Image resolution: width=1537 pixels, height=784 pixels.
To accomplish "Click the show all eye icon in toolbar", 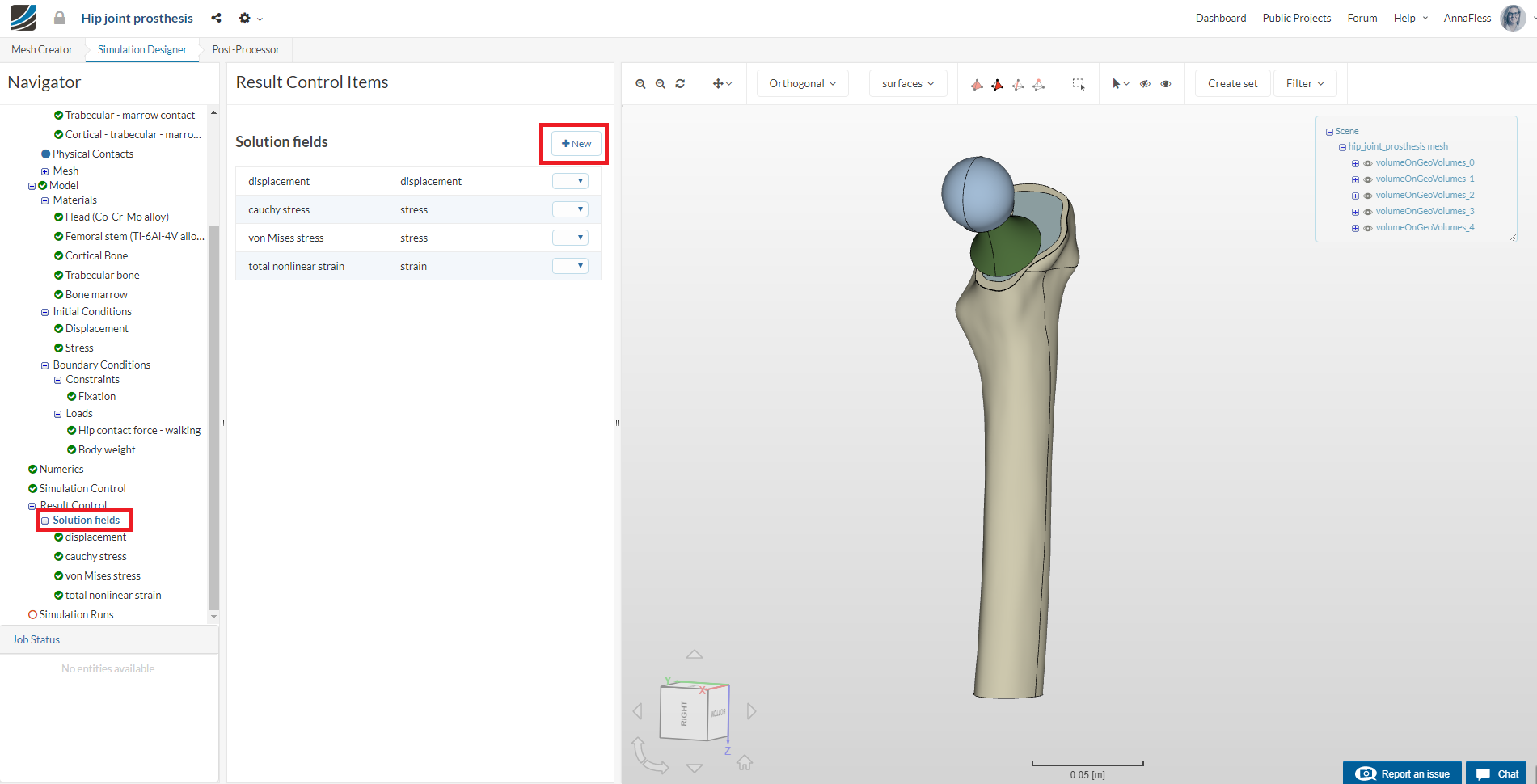I will pyautogui.click(x=1165, y=84).
